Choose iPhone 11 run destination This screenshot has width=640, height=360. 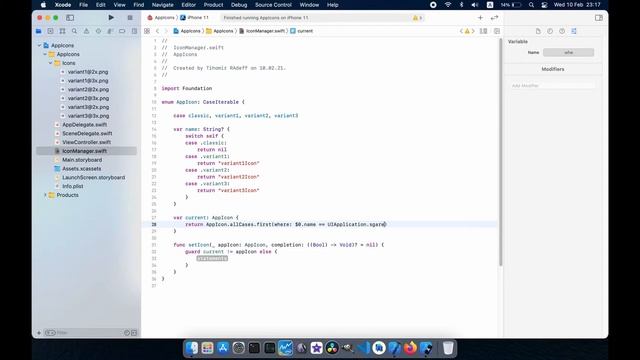194,18
